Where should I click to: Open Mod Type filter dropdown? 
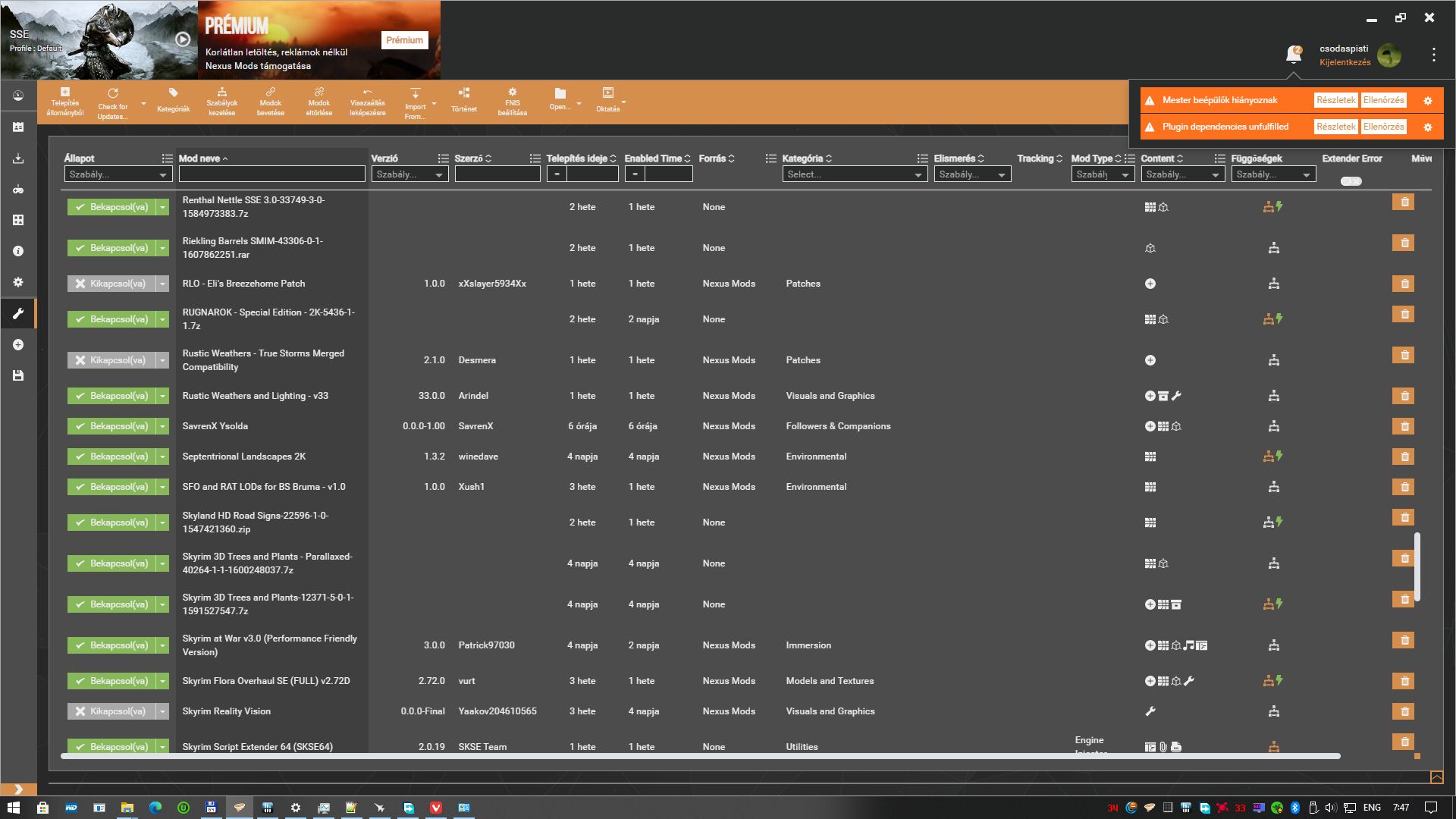tap(1103, 174)
